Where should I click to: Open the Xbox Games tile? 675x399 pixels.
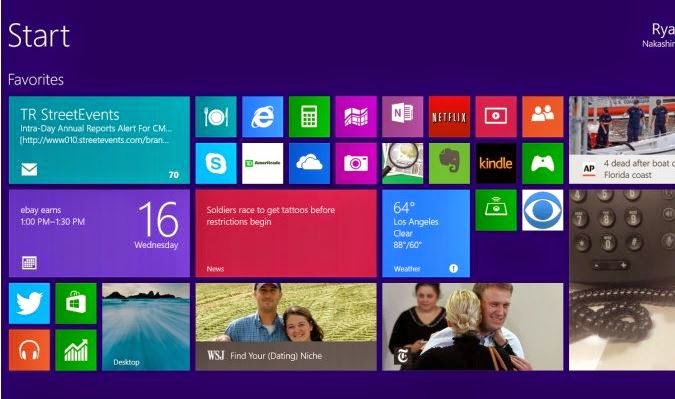coord(542,164)
